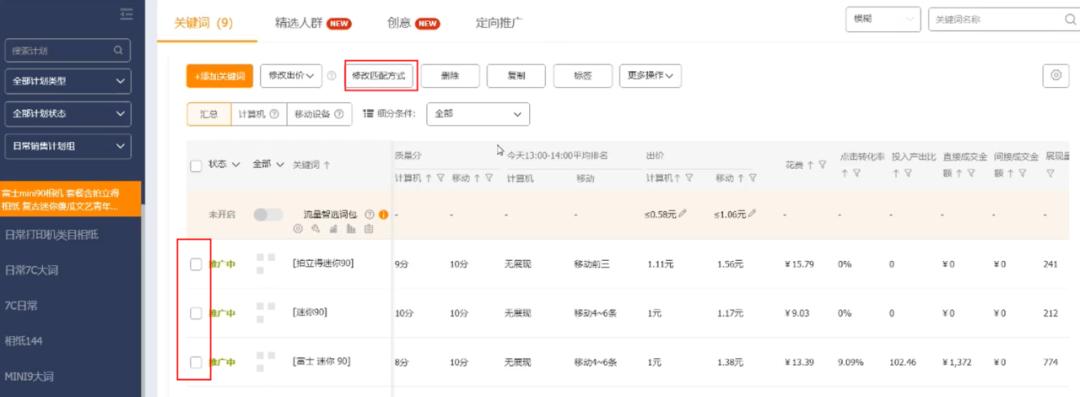The image size is (1080, 397).
Task: Click the 标签 button
Action: click(x=583, y=76)
